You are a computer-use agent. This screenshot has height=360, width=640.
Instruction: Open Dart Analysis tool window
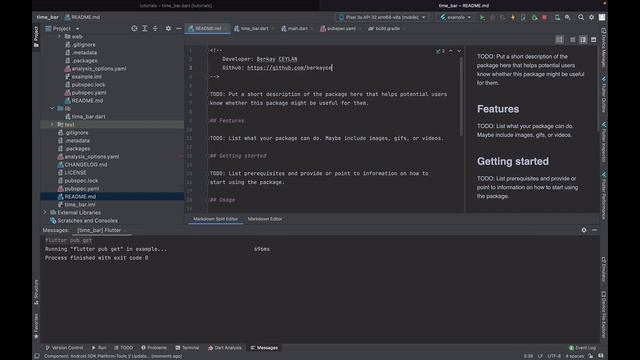224,348
